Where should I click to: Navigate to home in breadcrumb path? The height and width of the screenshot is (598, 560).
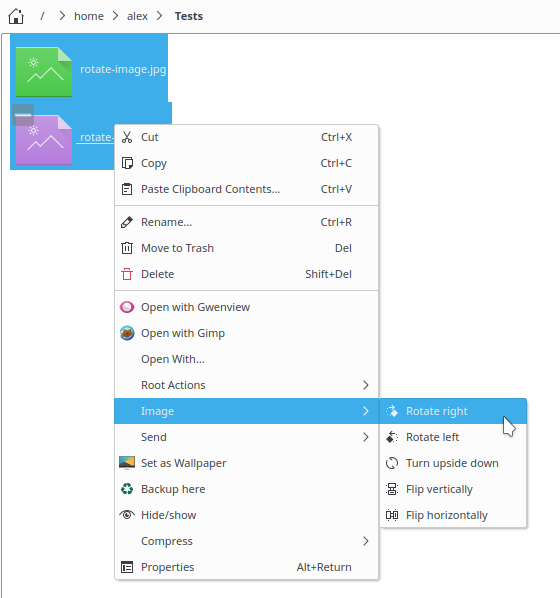coord(89,16)
